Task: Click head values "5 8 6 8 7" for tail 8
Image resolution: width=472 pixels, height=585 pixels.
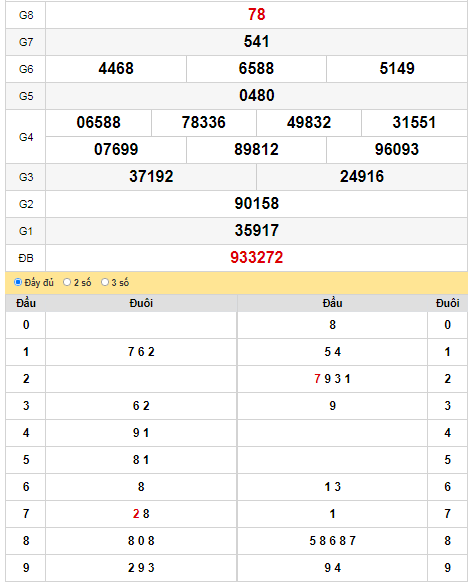Action: [x=332, y=541]
